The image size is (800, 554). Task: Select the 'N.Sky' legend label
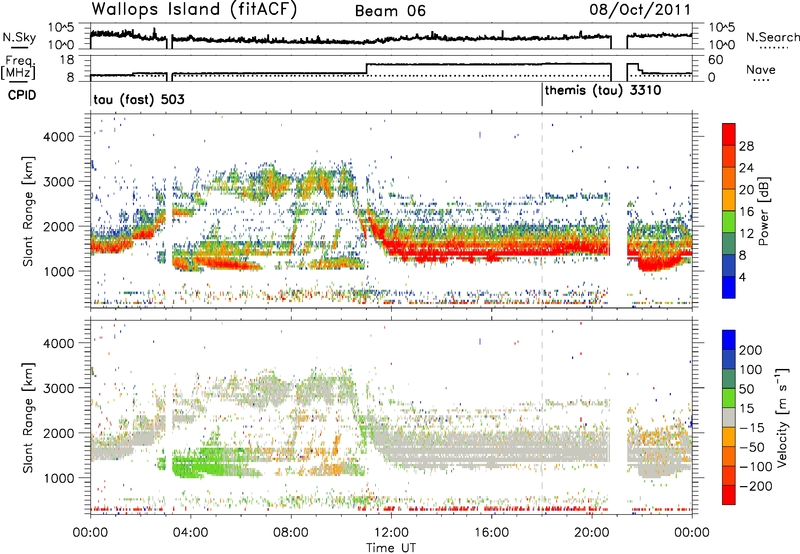click(x=19, y=37)
